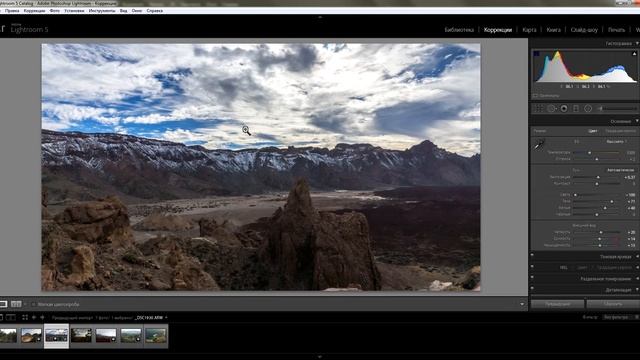Screen dimensions: 640x360
Task: Collapse the Гистограмма panel
Action: pos(637,43)
